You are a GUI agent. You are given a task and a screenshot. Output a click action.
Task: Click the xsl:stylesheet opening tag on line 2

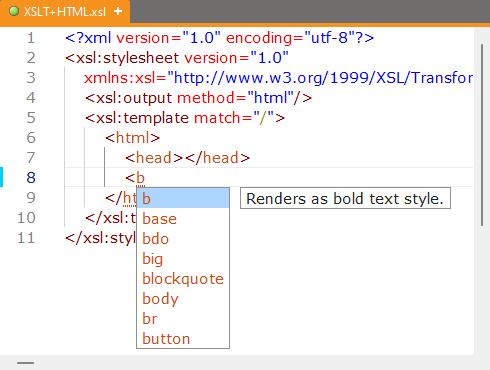tap(177, 58)
